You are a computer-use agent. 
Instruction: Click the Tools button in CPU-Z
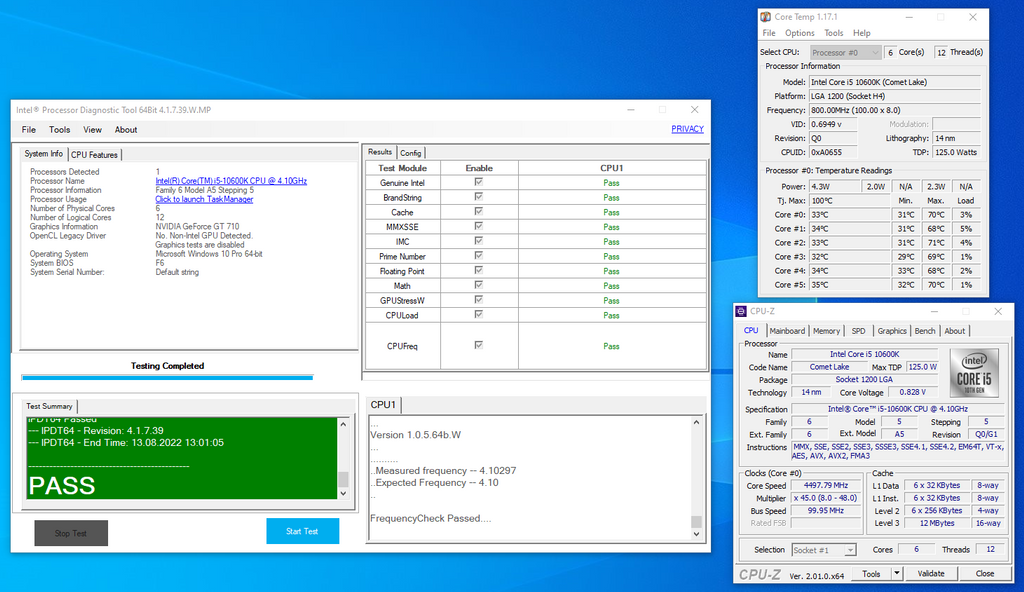tap(871, 573)
